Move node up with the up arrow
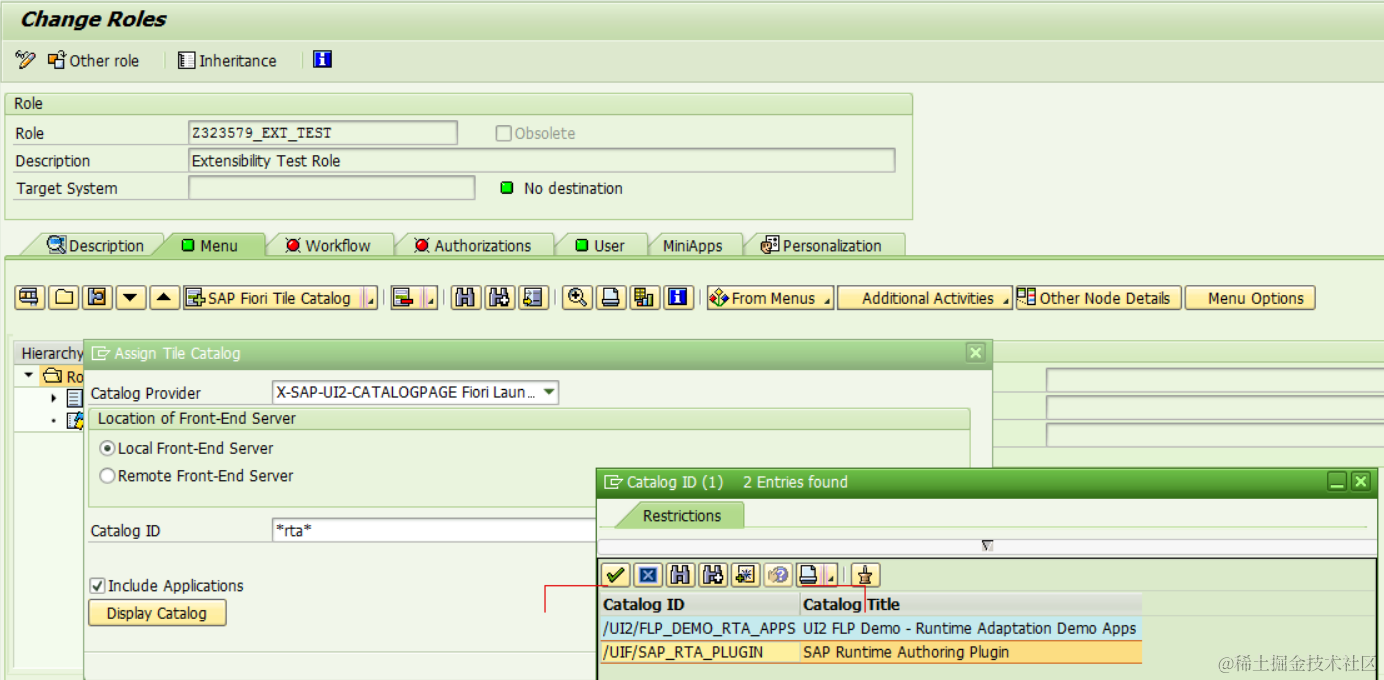This screenshot has width=1384, height=680. [x=165, y=298]
